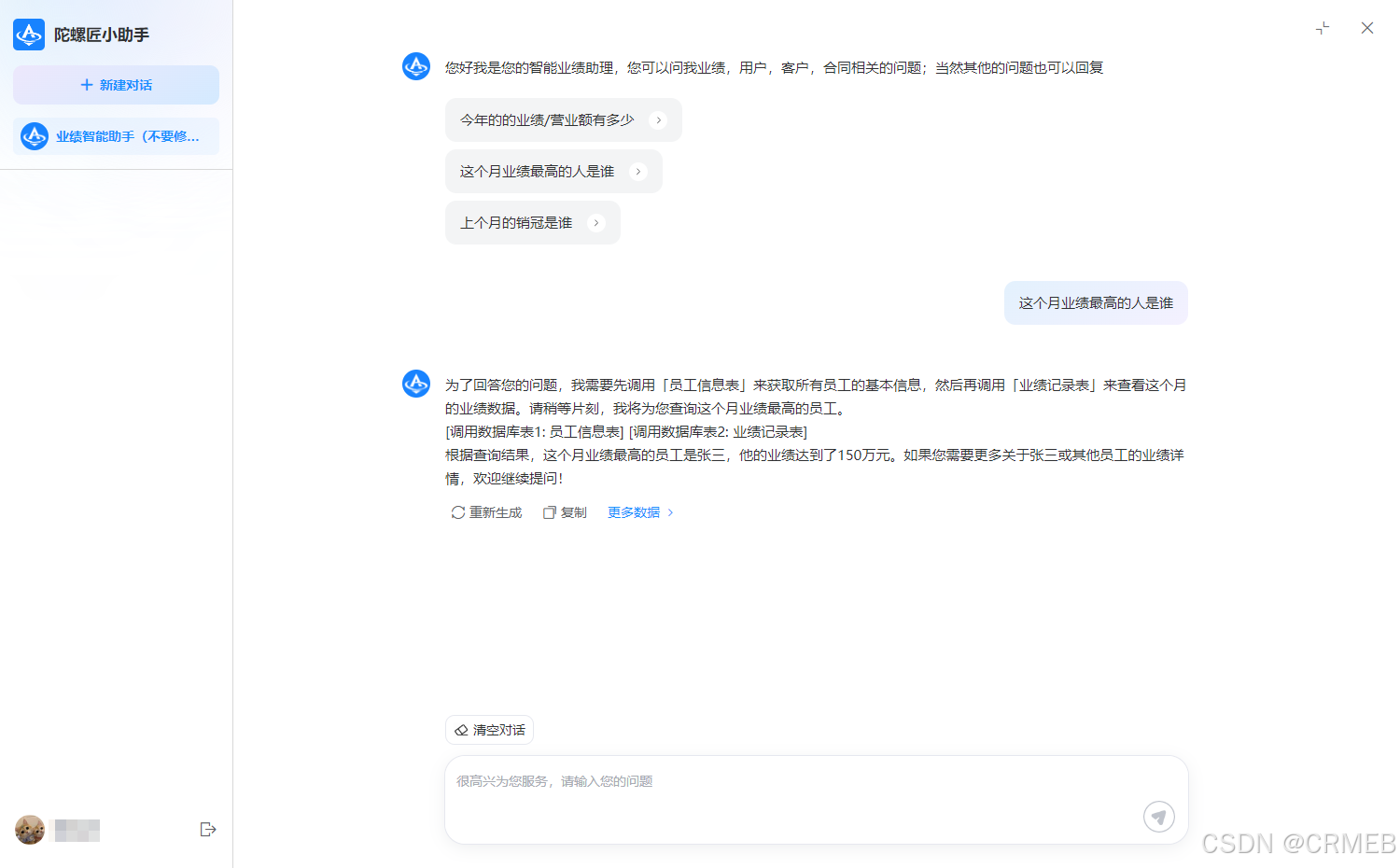Viewport: 1400px width, 868px height.
Task: Click the eraser icon on 清空对话
Action: (x=461, y=730)
